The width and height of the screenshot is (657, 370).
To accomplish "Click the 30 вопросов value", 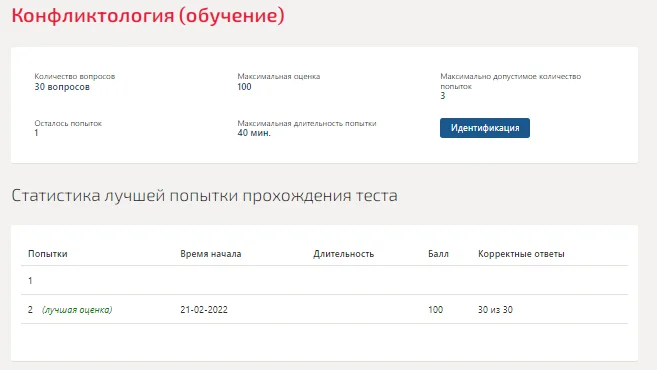I will pos(62,87).
